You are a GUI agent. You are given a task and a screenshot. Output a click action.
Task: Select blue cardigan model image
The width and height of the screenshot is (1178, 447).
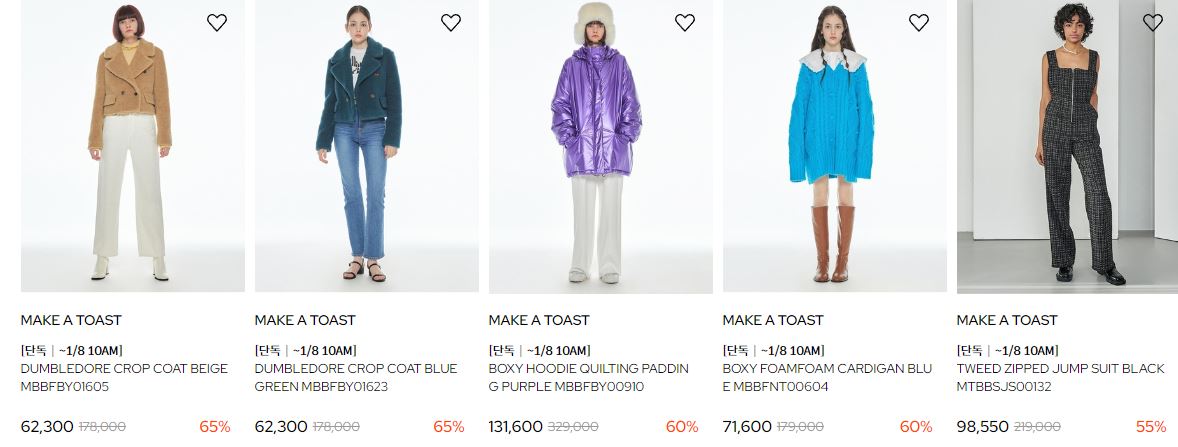point(835,146)
